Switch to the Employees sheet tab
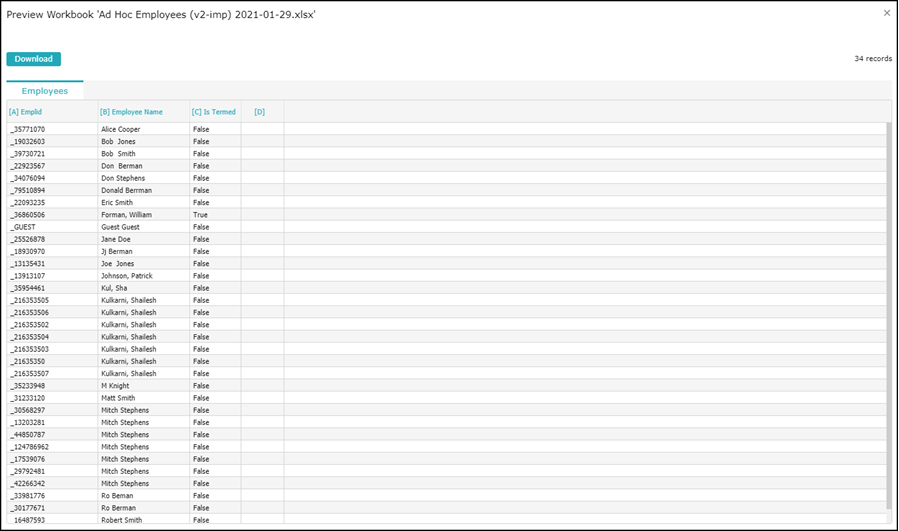 [45, 91]
